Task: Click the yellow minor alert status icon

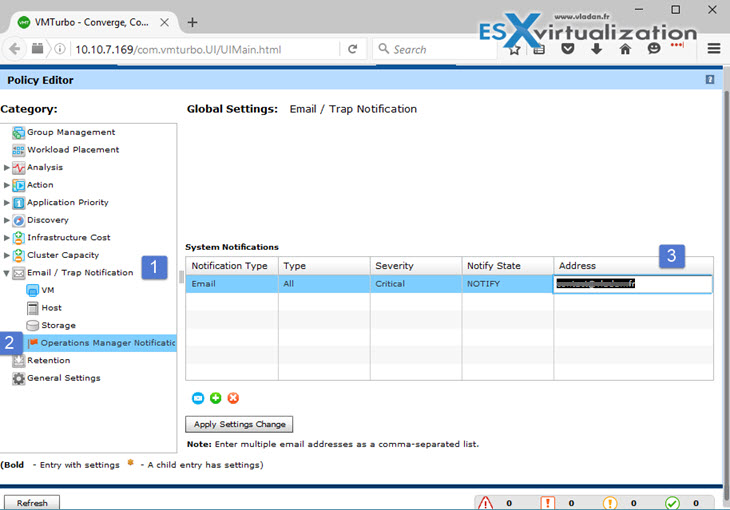Action: pyautogui.click(x=610, y=503)
